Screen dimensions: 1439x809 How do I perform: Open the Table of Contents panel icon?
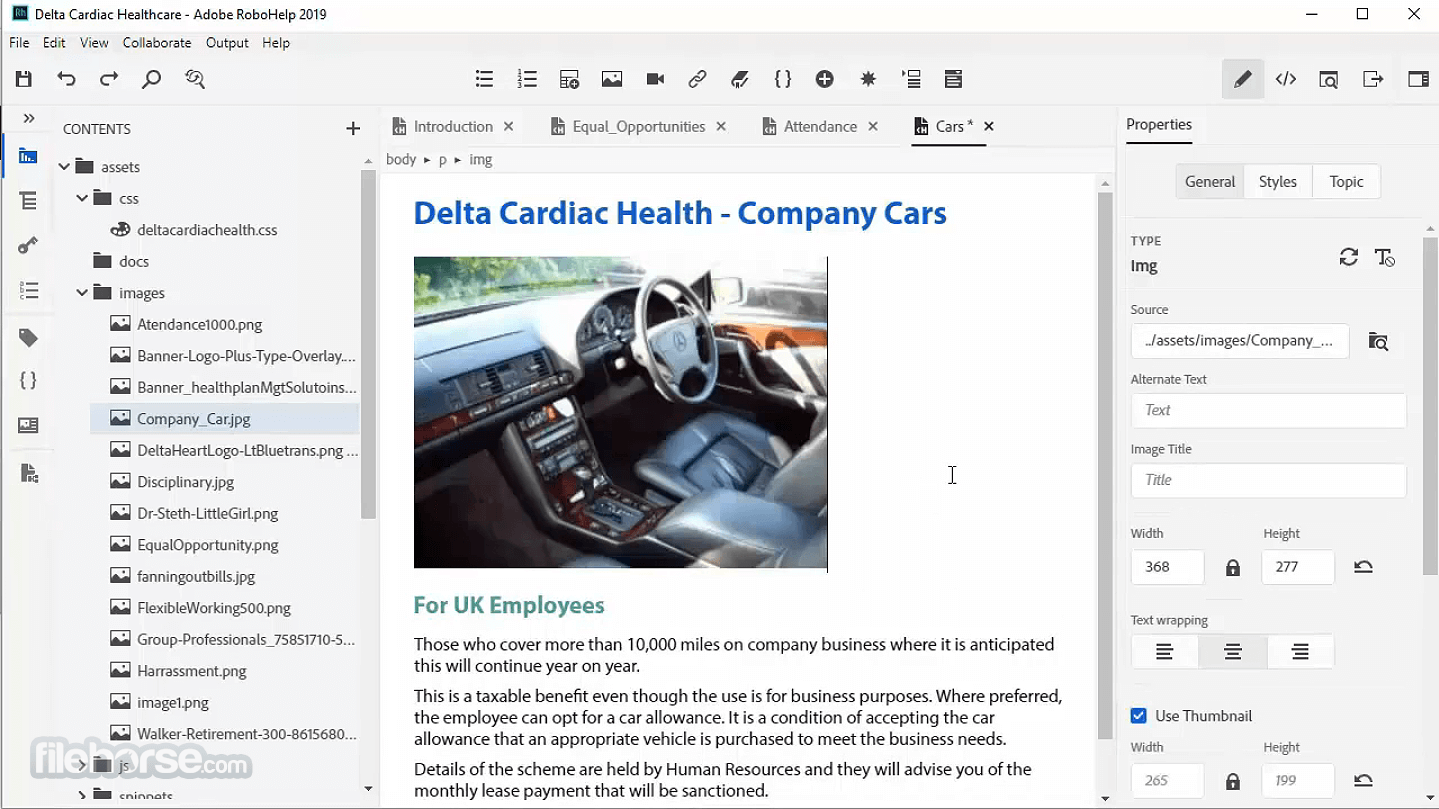click(28, 201)
